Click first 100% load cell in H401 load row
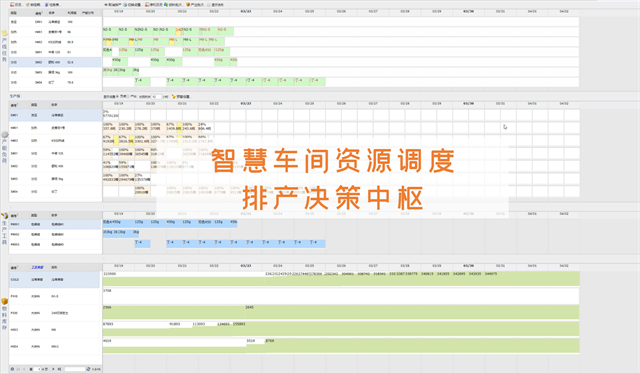This screenshot has height=374, width=640. [x=111, y=127]
